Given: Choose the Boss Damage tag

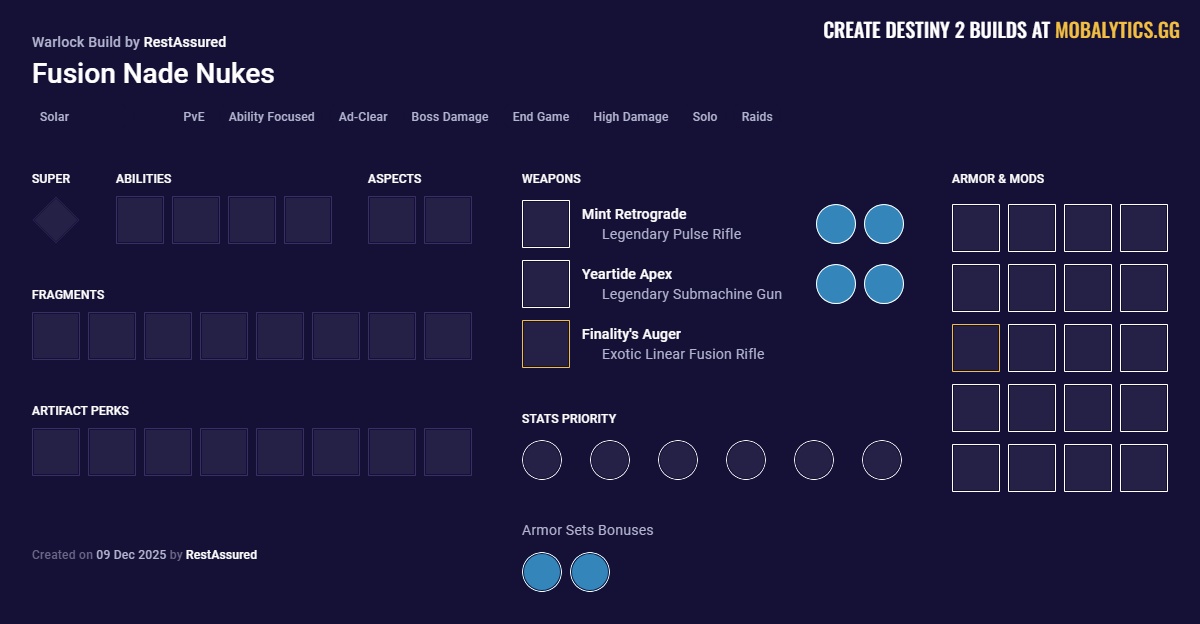Looking at the screenshot, I should 450,117.
